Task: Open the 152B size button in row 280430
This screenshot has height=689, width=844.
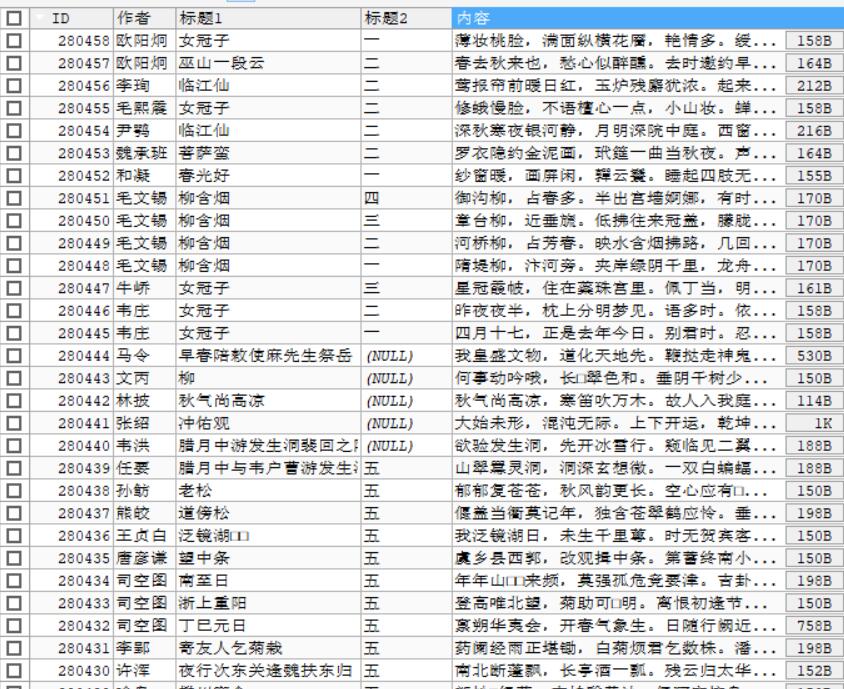Action: click(813, 671)
